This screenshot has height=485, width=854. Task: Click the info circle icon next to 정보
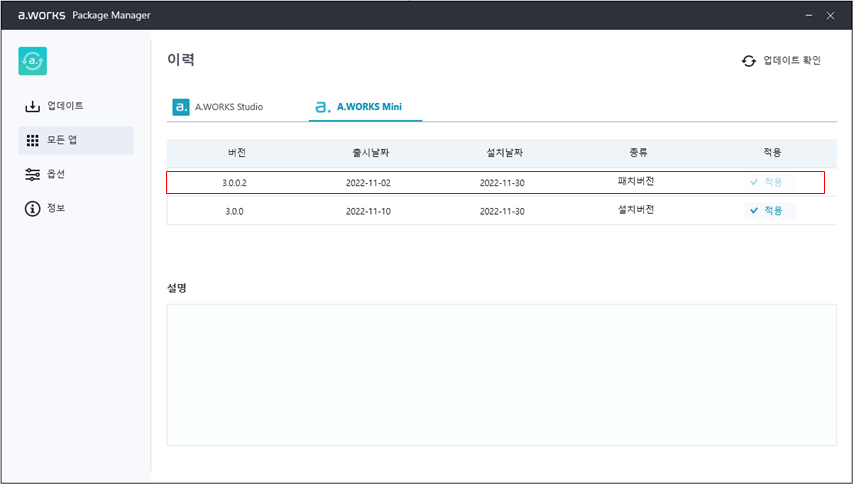[x=33, y=209]
